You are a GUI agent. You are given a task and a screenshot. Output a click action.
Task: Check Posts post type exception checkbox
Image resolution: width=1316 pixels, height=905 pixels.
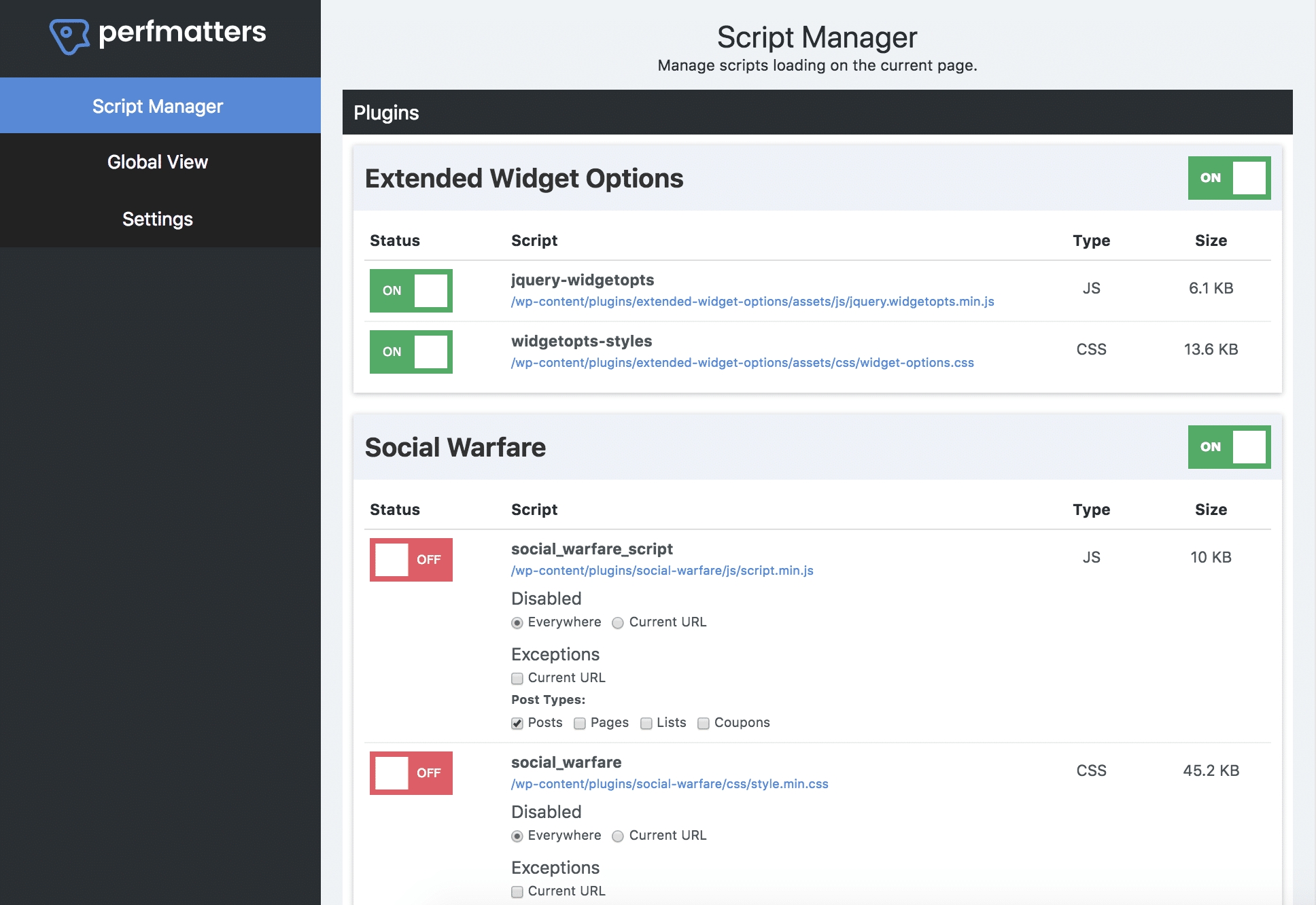click(516, 721)
